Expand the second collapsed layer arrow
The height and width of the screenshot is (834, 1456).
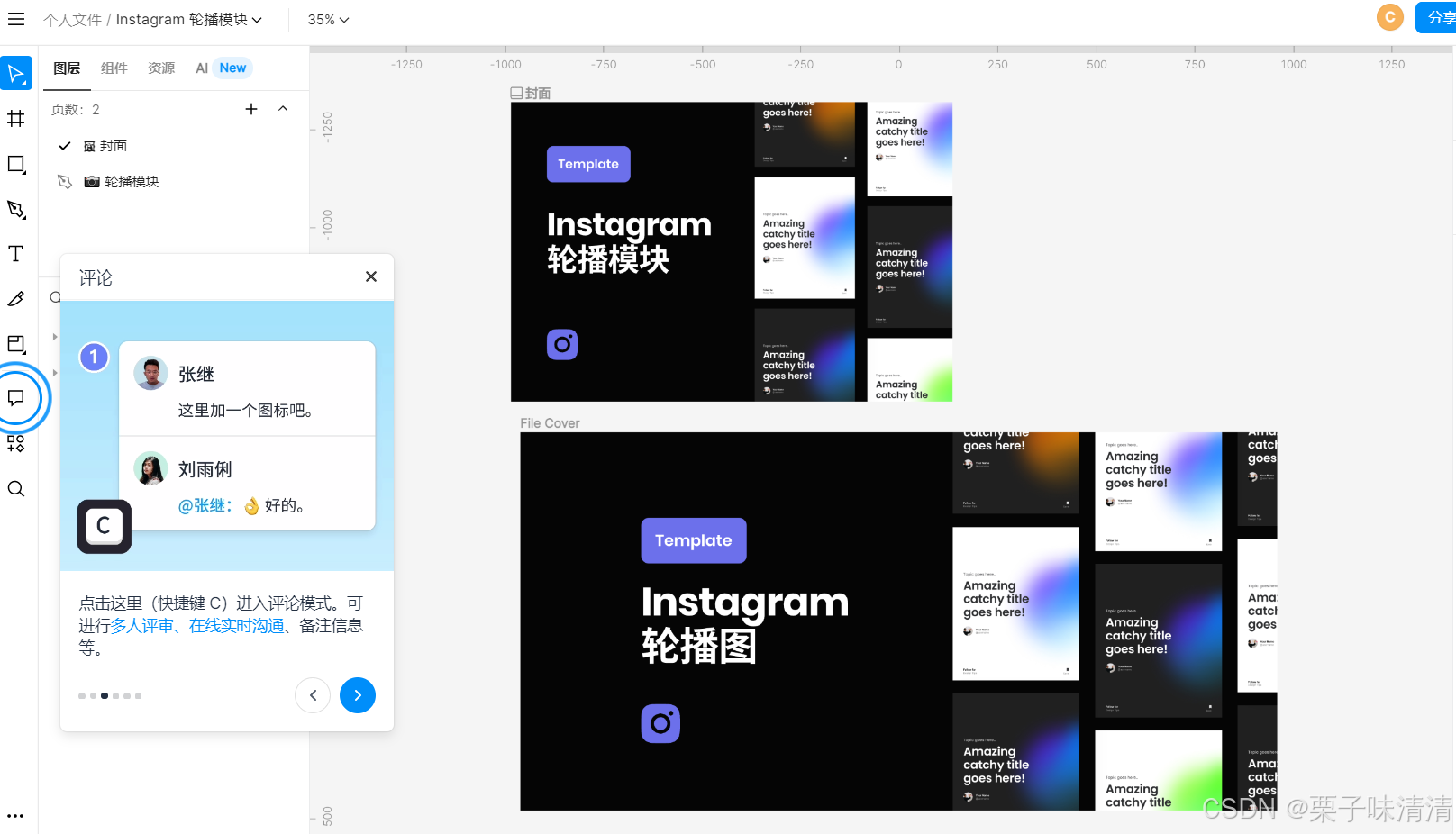[x=55, y=372]
